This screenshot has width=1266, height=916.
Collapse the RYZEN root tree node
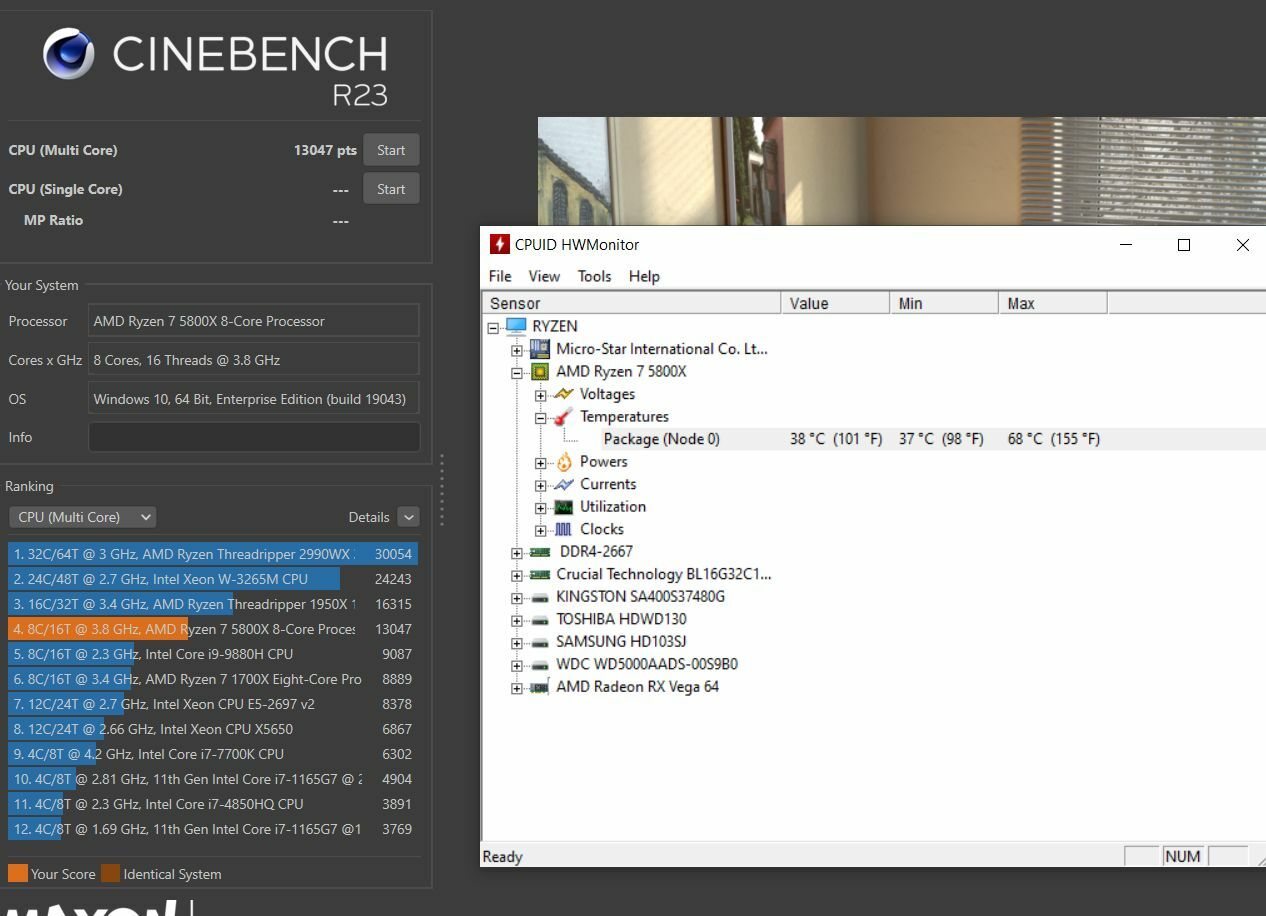point(493,327)
